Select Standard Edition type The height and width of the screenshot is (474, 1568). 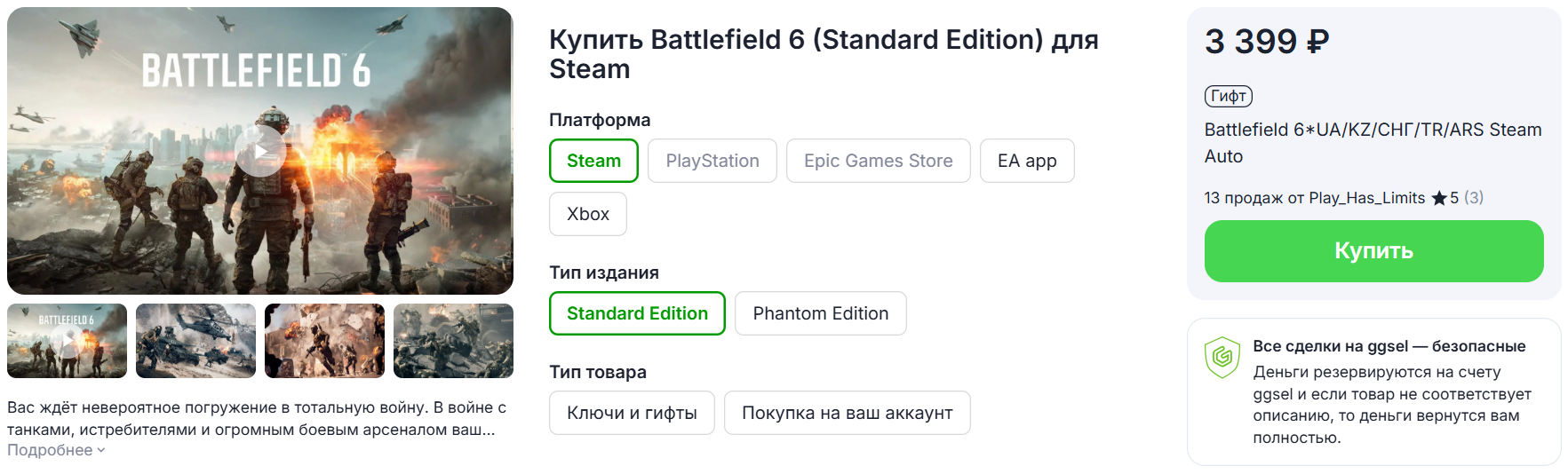coord(637,313)
